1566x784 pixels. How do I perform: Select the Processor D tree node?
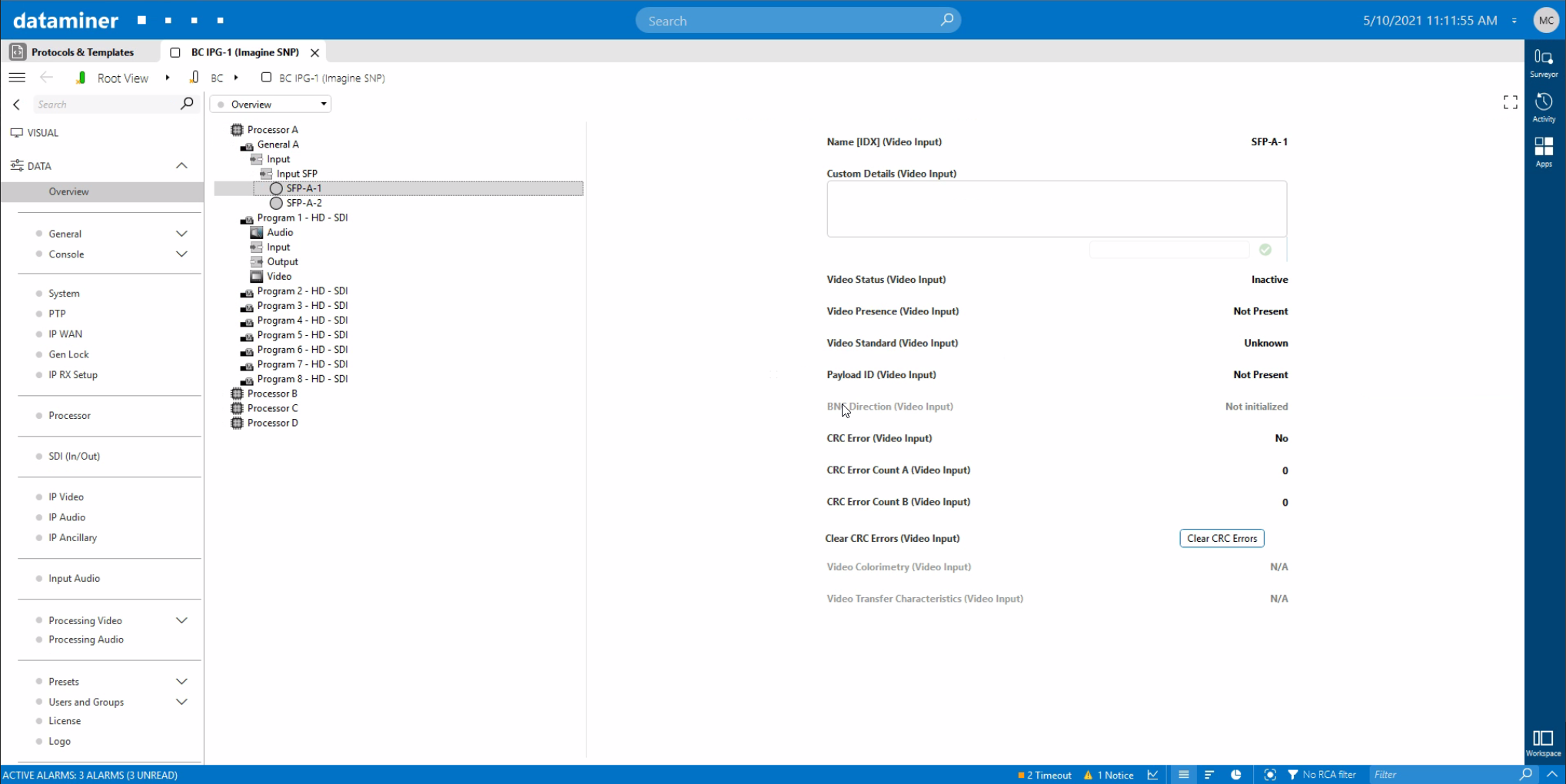(273, 423)
